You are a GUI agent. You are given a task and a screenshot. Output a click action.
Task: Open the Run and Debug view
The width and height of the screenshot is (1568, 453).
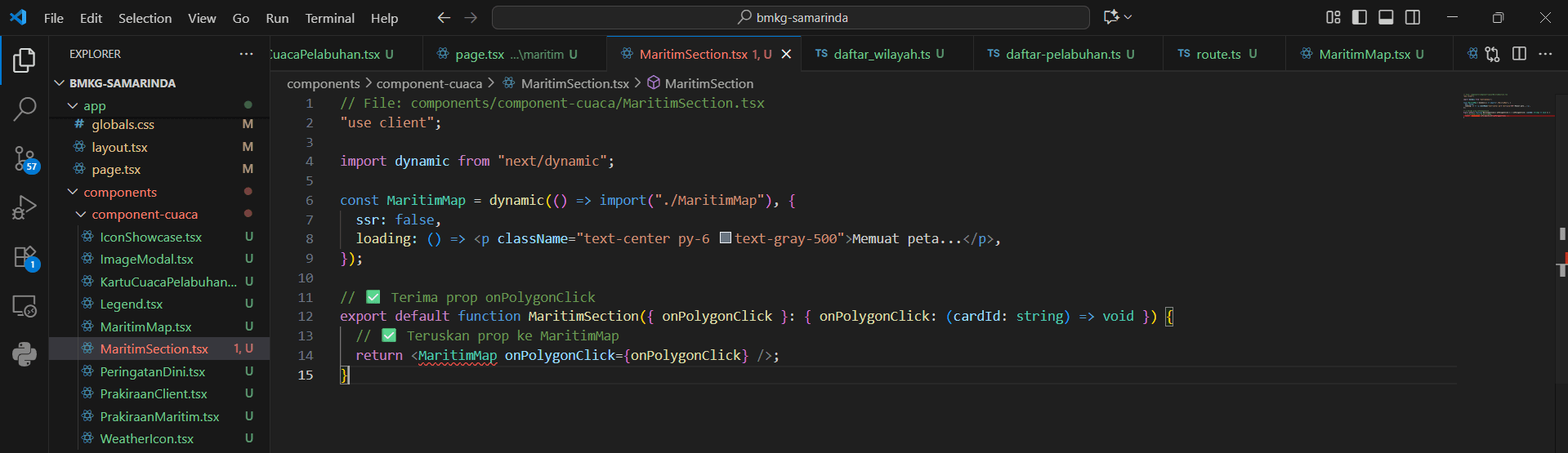[x=25, y=207]
